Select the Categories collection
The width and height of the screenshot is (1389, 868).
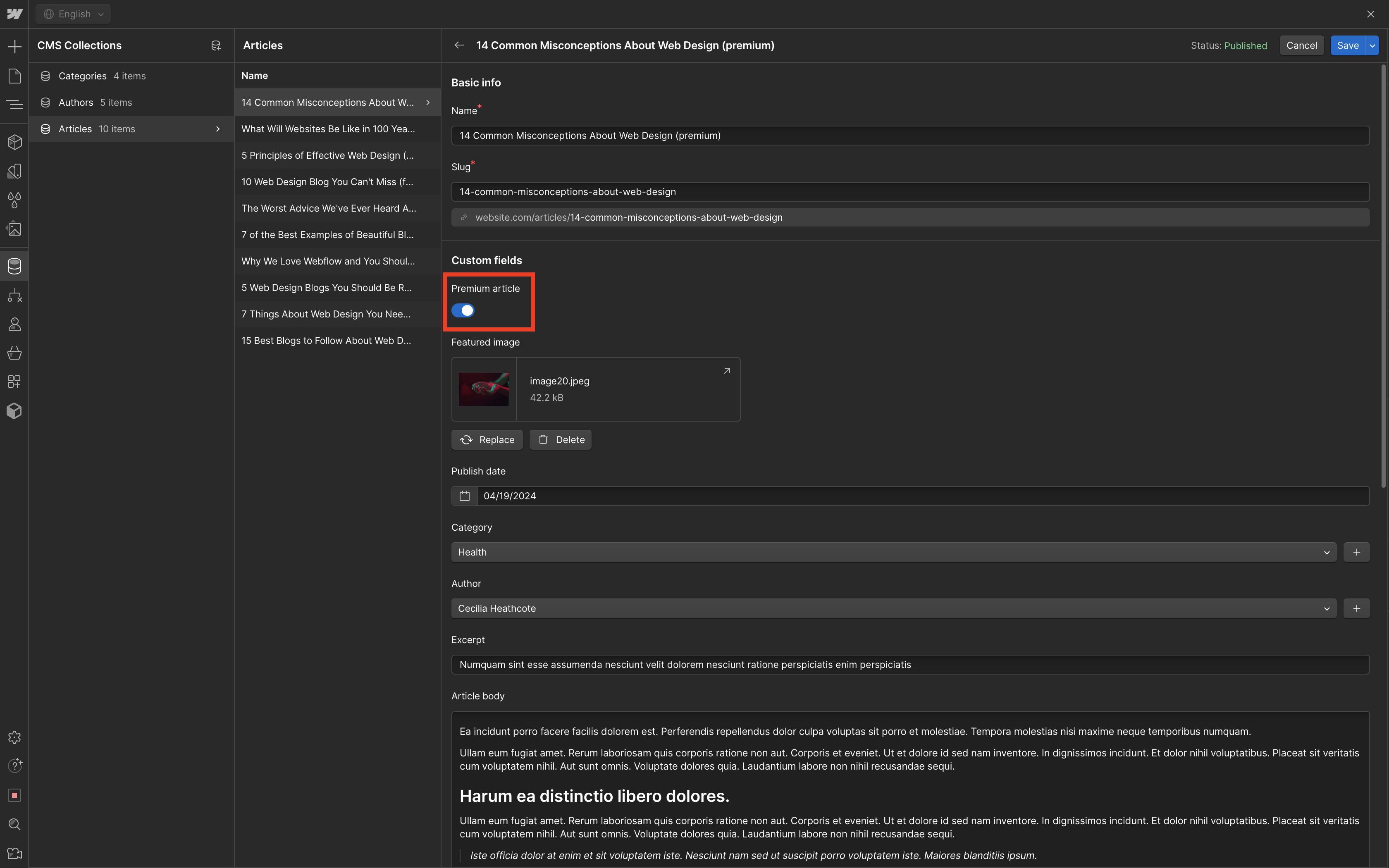coord(82,76)
